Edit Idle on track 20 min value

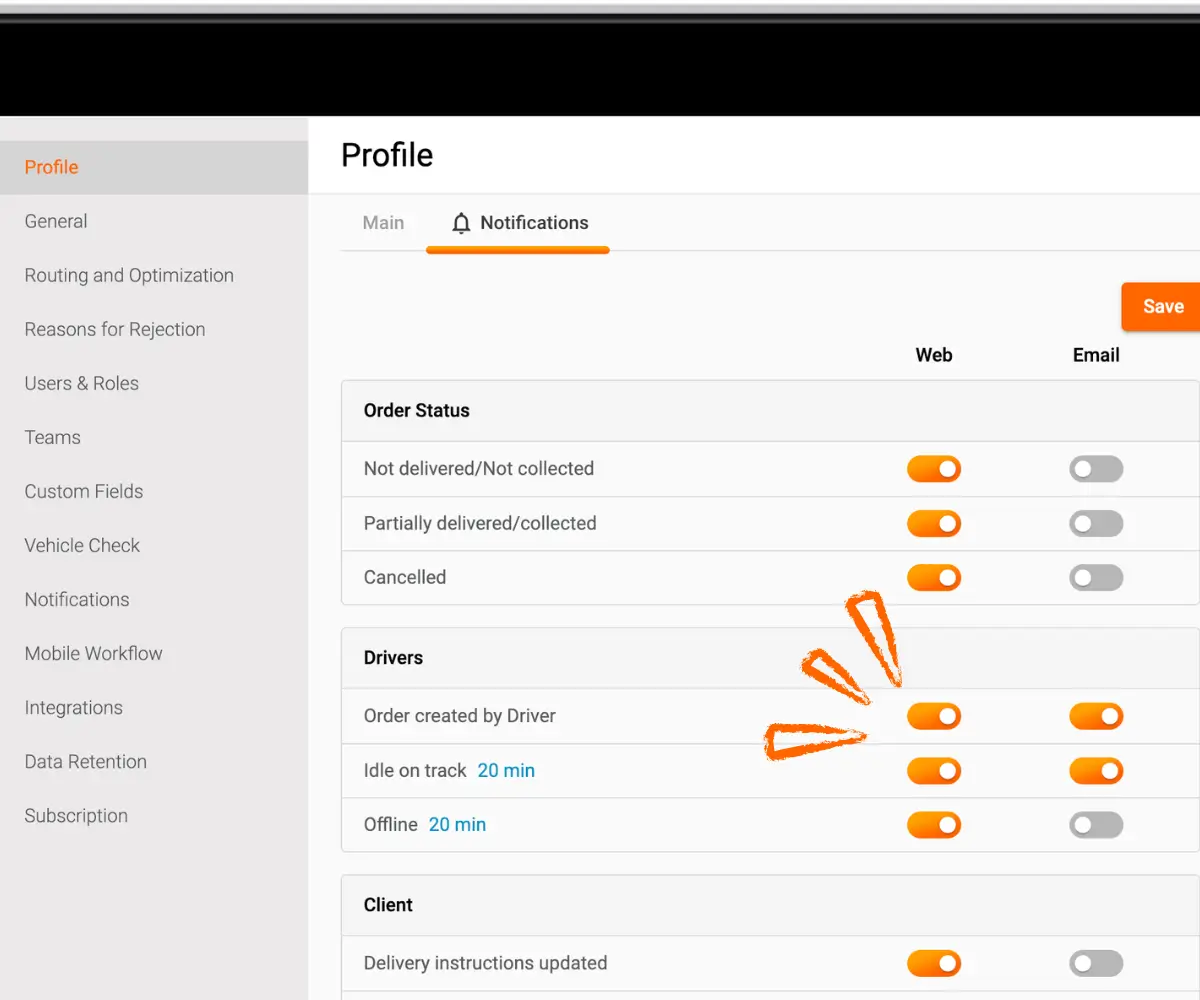(506, 771)
